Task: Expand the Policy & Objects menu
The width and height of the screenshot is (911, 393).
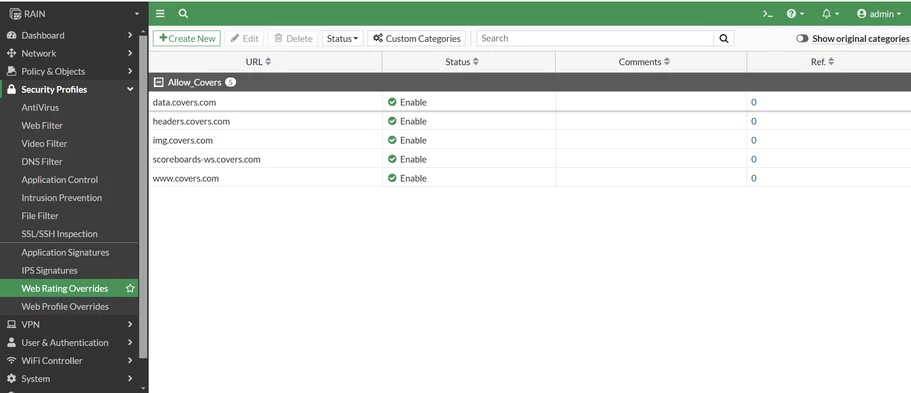Action: point(69,71)
